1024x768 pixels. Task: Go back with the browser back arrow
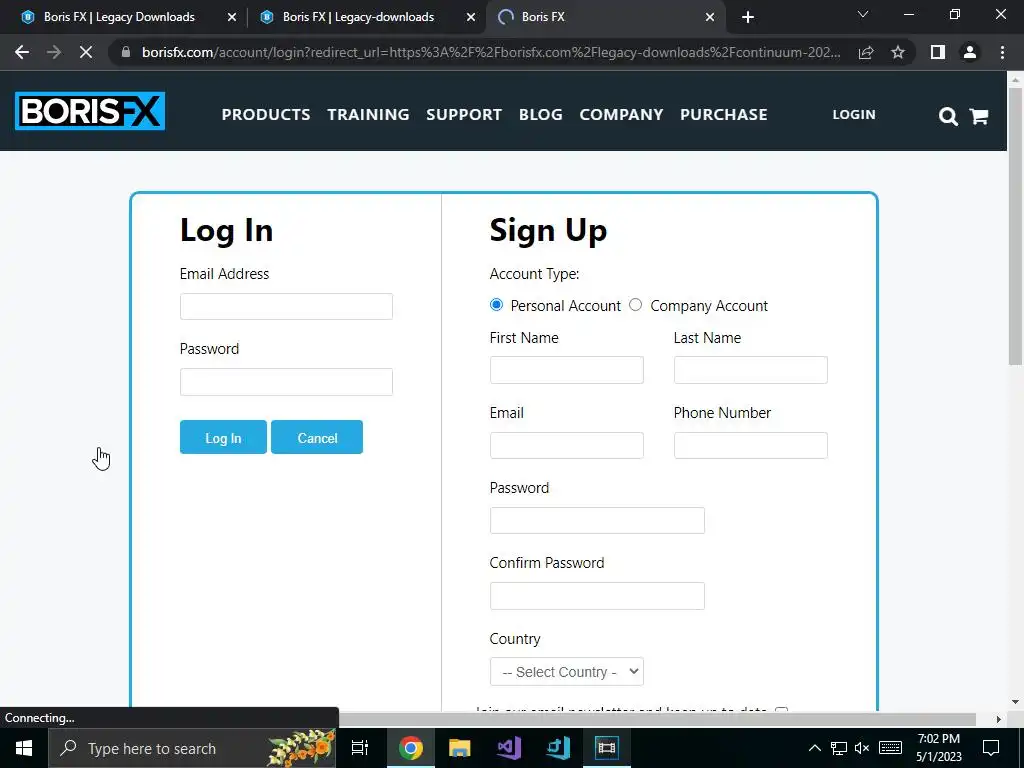click(22, 52)
